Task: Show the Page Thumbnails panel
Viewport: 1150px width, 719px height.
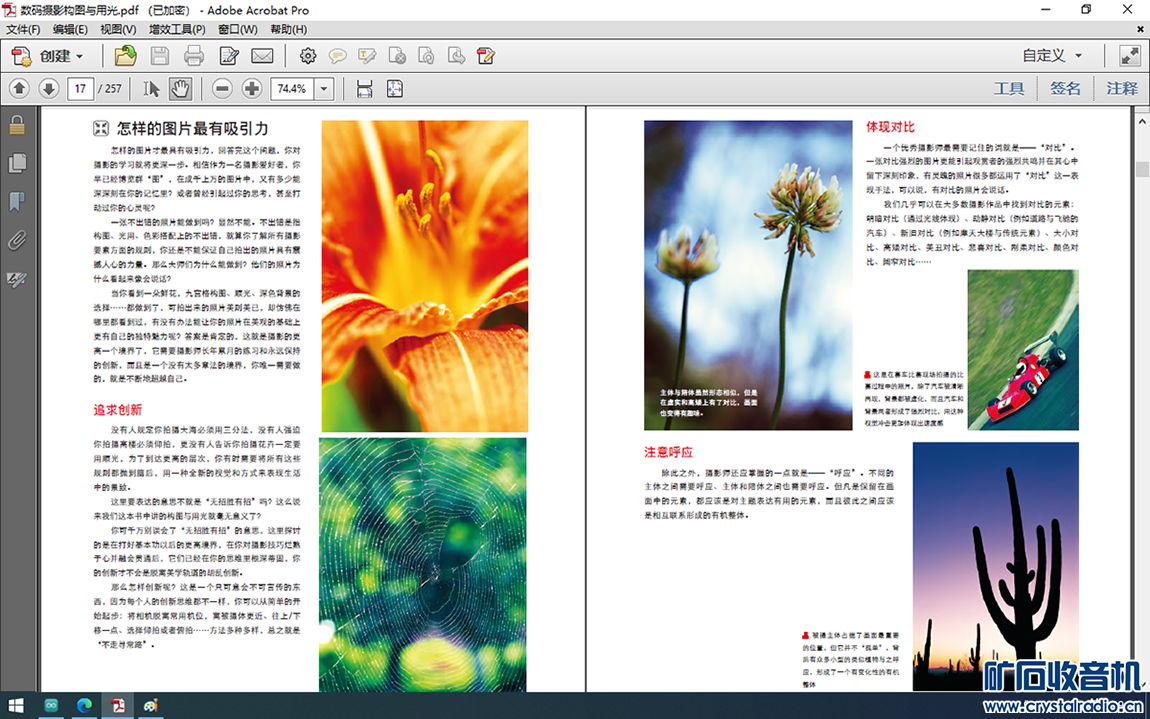Action: point(17,163)
